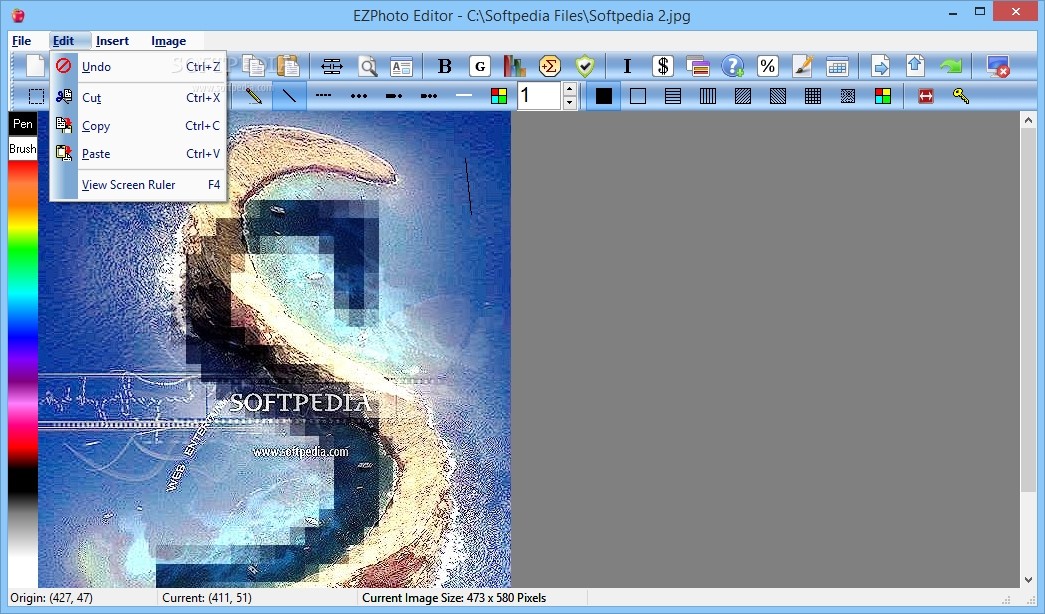Click the monitor with red X icon
The width and height of the screenshot is (1045, 614).
pyautogui.click(x=998, y=66)
